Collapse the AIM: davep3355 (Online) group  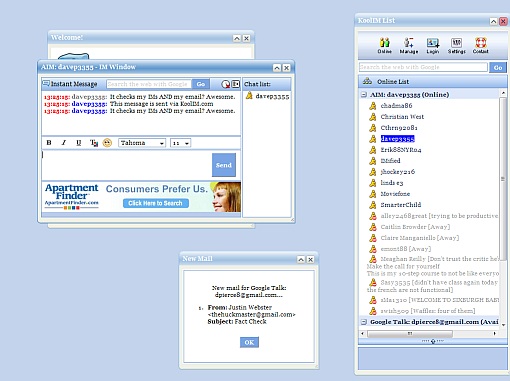click(x=364, y=95)
